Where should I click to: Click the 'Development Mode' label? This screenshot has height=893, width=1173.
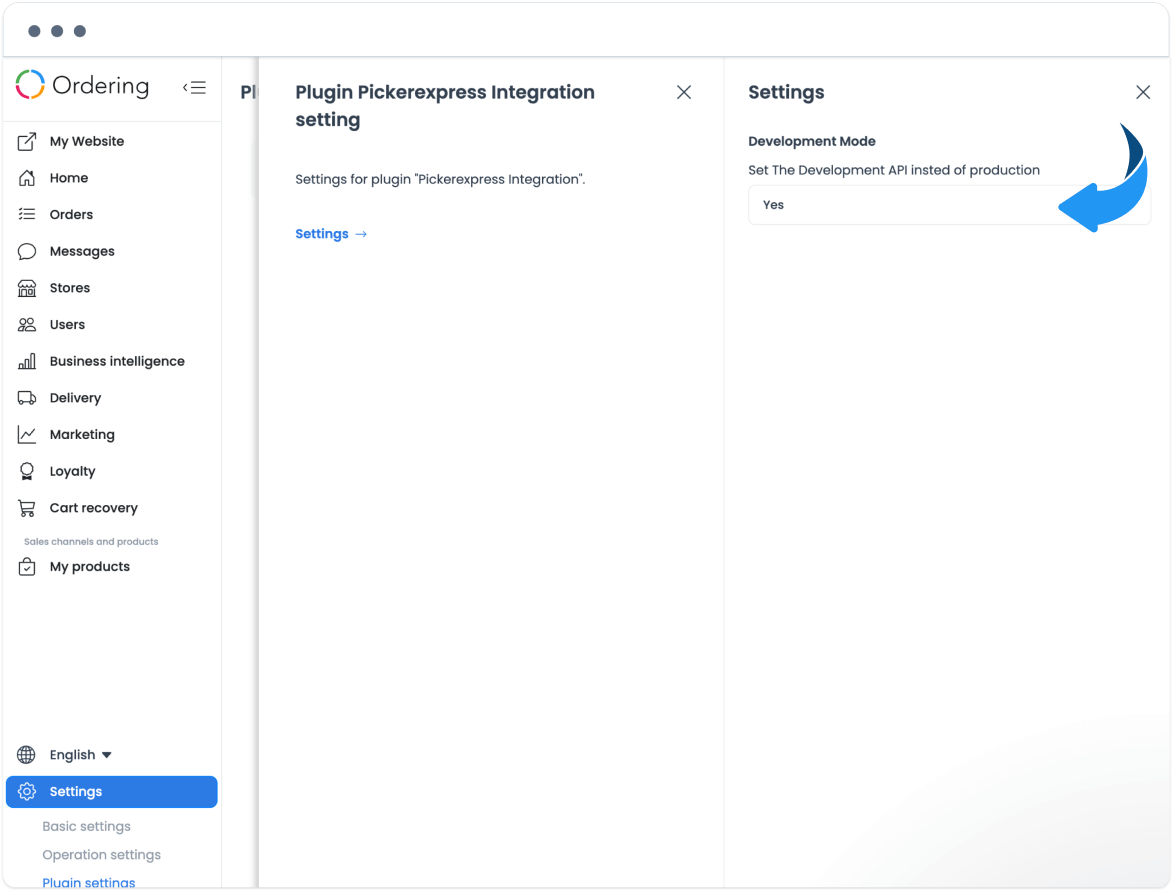coord(812,141)
